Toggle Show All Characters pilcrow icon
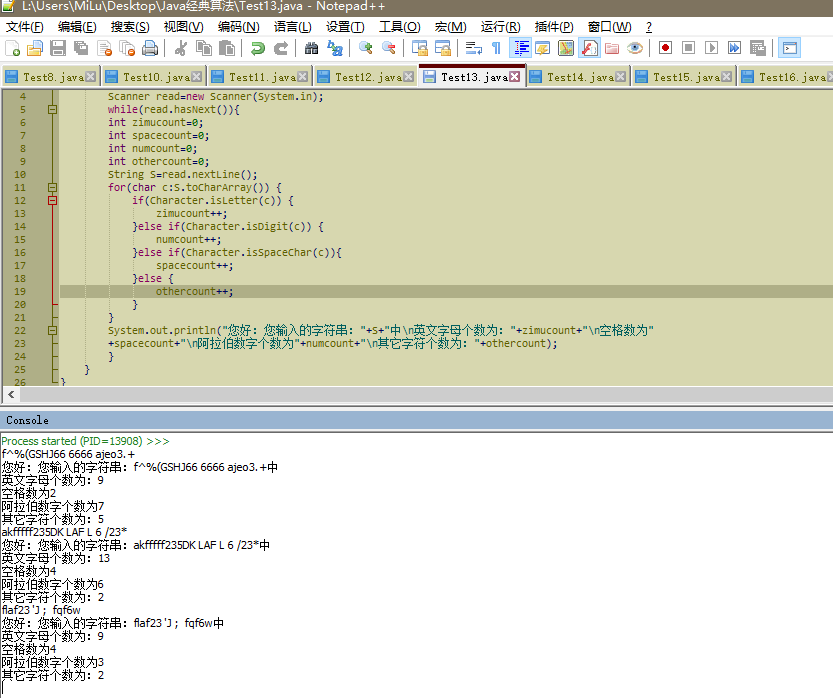Screen dimensions: 833x698 click(497, 48)
